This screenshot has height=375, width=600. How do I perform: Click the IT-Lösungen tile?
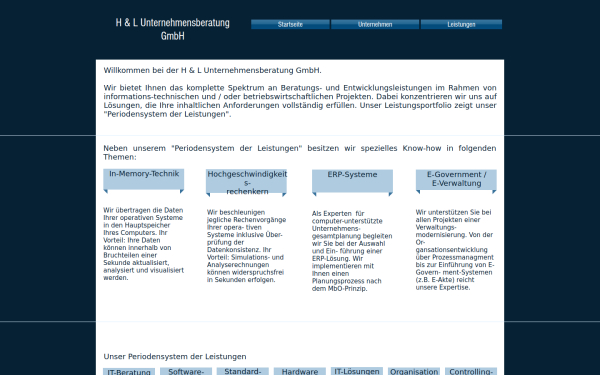point(357,371)
